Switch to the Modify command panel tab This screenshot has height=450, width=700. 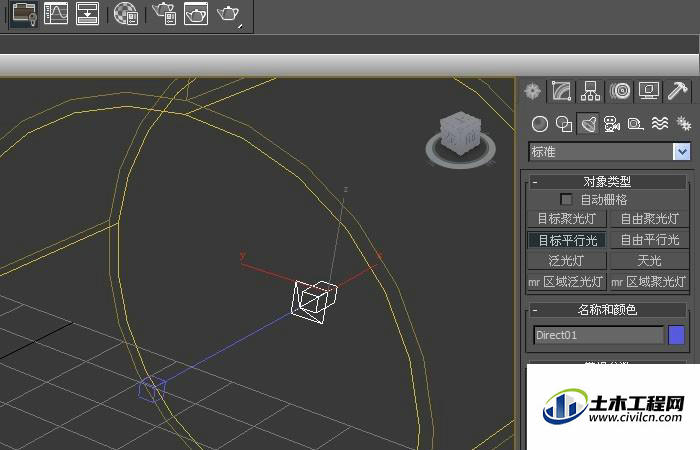coord(562,91)
